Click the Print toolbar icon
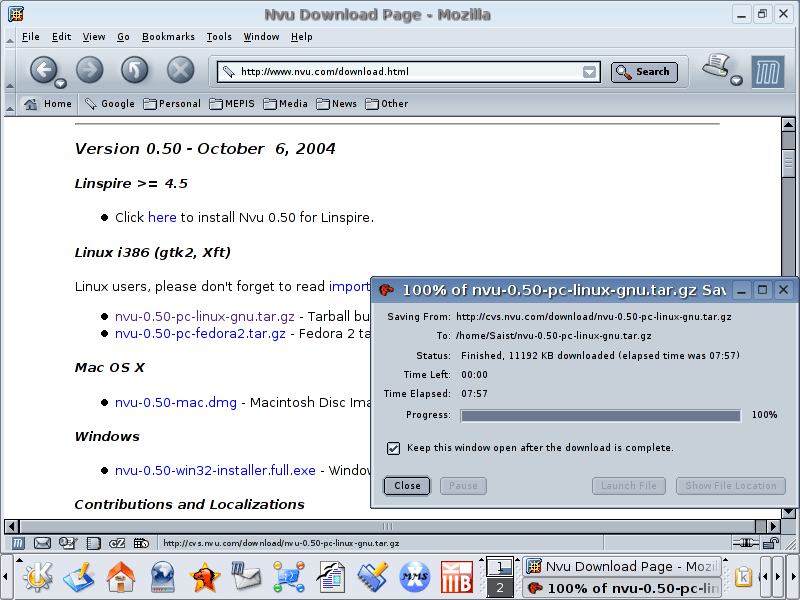The image size is (800, 600). coord(716,65)
